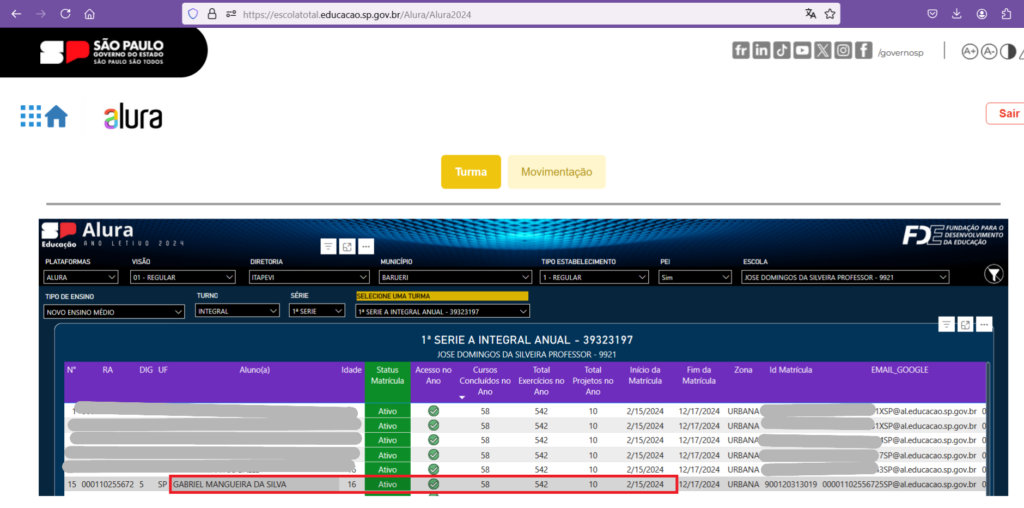
Task: Bookmark page with the star icon
Action: [830, 14]
